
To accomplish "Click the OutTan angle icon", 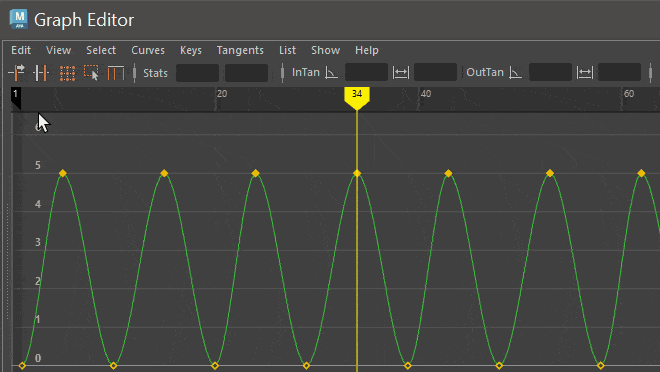I will pos(515,73).
